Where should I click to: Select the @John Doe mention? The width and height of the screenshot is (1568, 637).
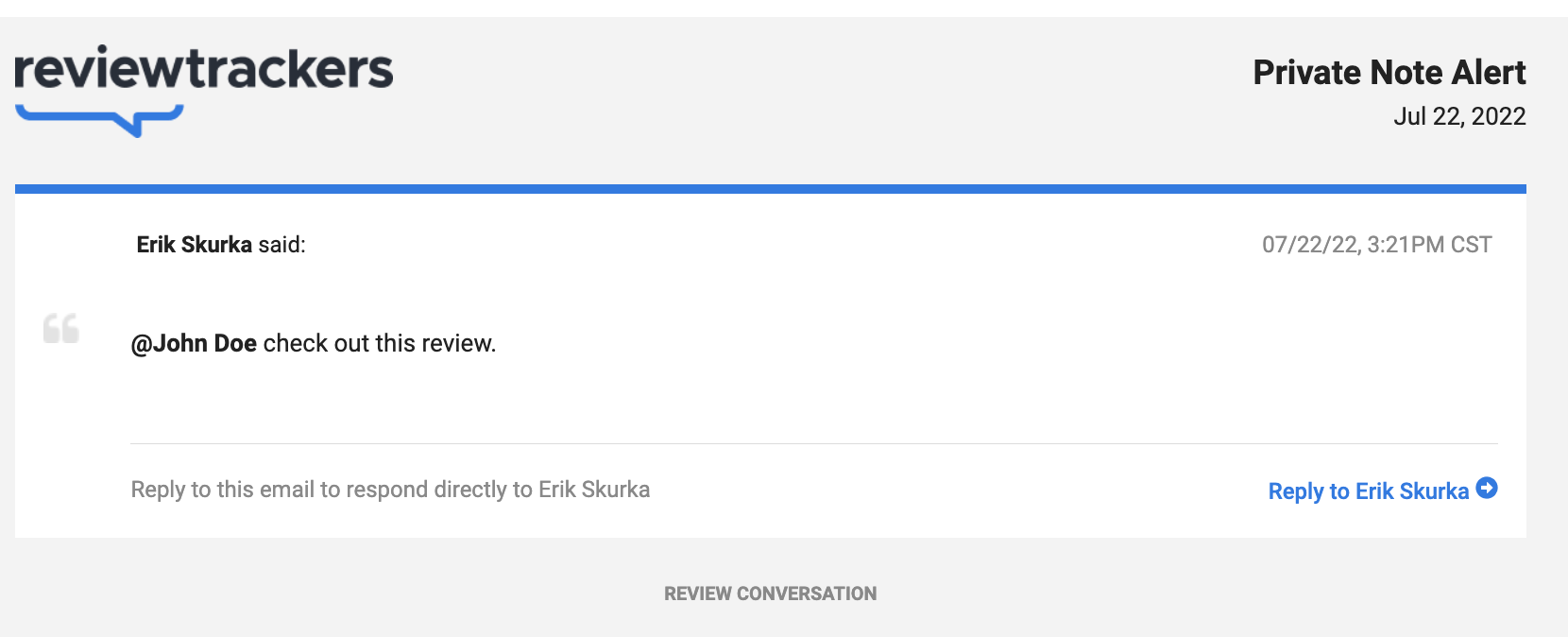194,343
